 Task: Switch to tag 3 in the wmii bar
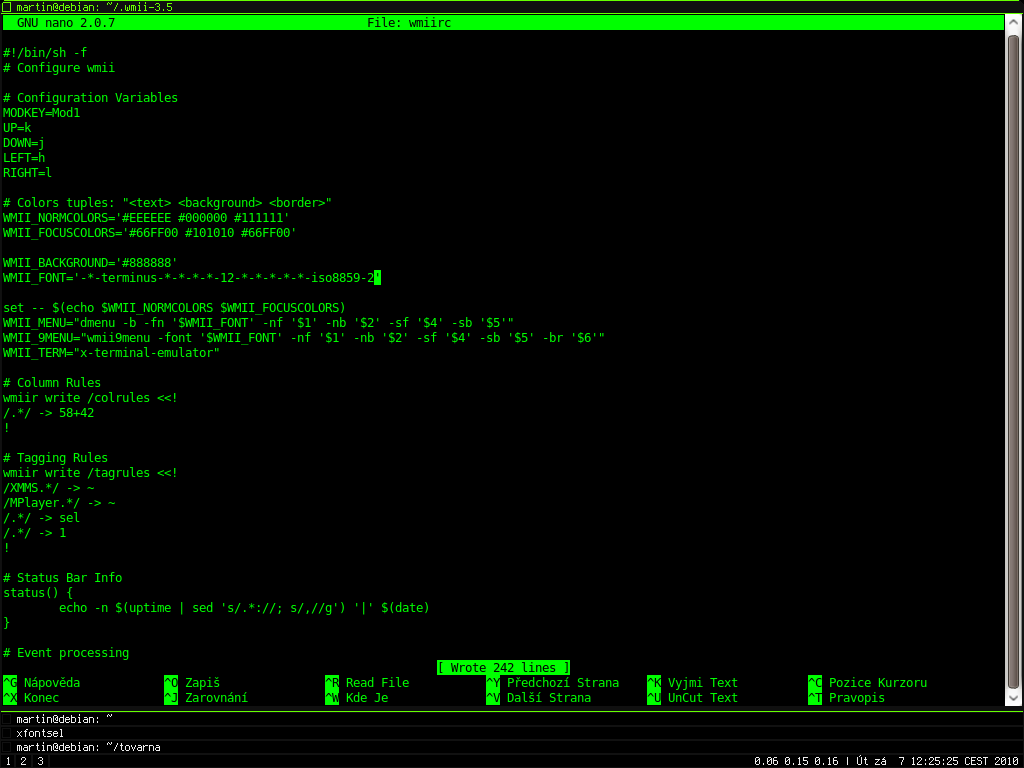[x=40, y=761]
